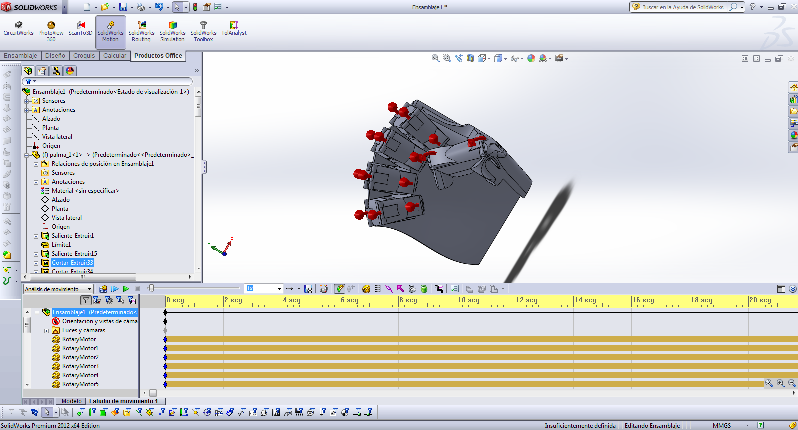Click the Zoom to Fit view icon

pyautogui.click(x=436, y=59)
